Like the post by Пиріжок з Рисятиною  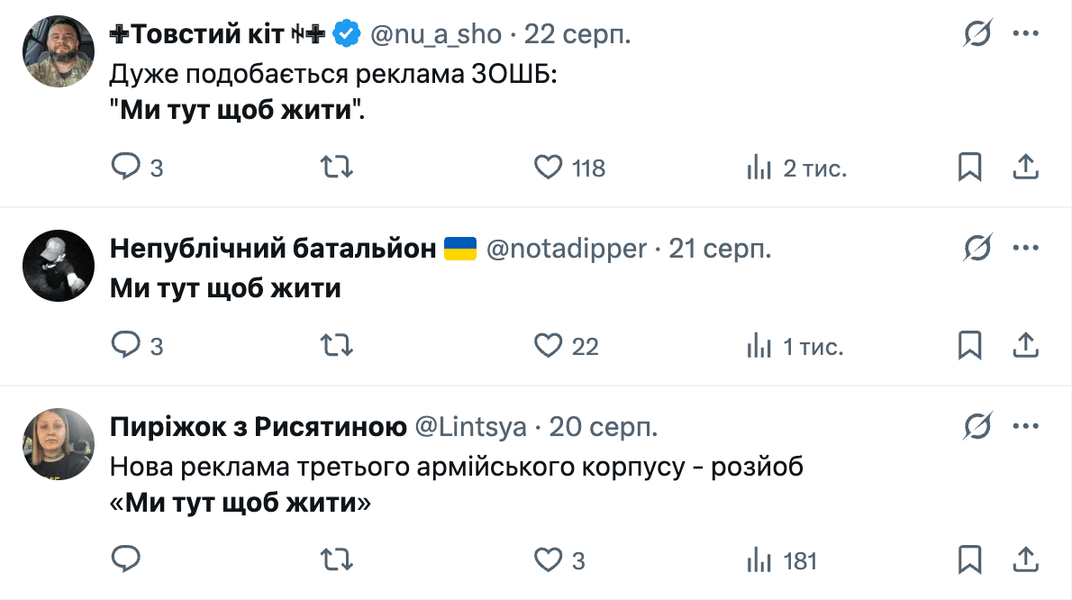tap(548, 561)
